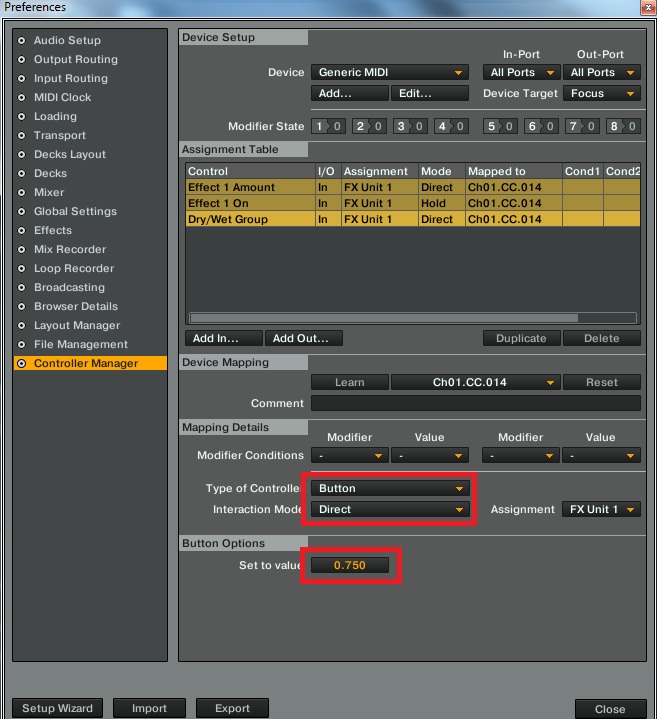The image size is (657, 719).
Task: Select Transport in the sidebar
Action: (x=60, y=135)
